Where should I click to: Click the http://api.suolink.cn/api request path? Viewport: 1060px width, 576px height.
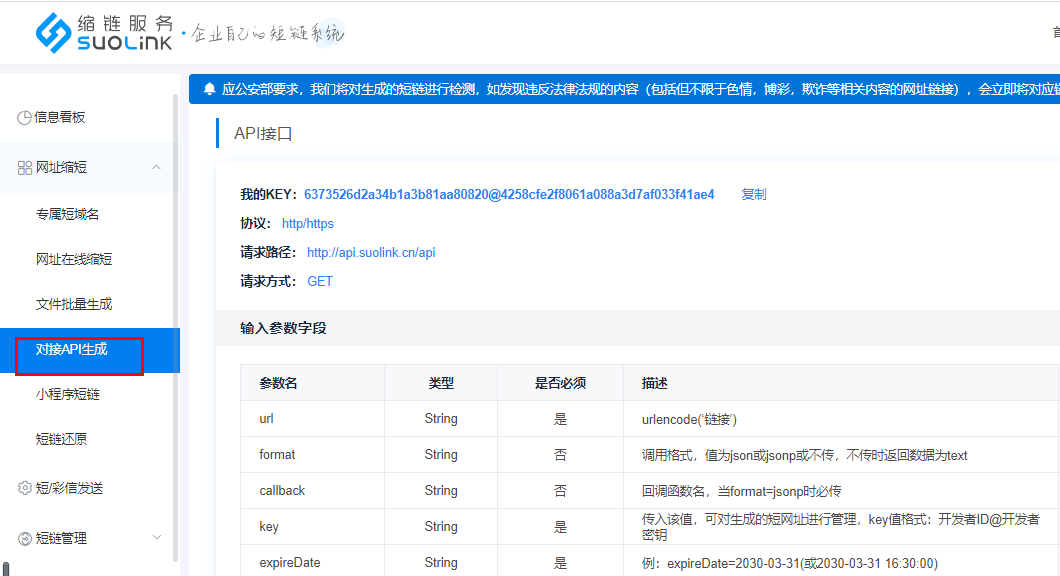click(x=371, y=253)
